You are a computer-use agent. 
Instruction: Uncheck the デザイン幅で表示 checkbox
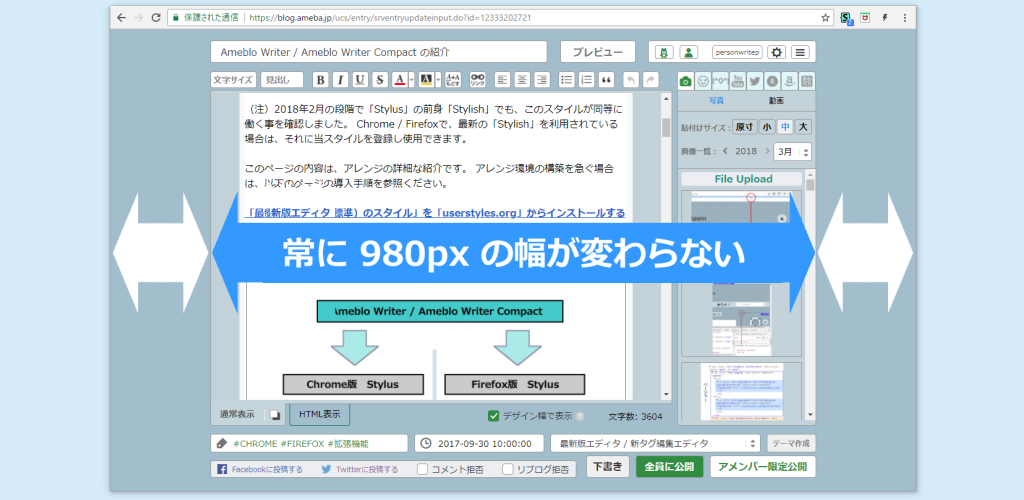[x=494, y=416]
